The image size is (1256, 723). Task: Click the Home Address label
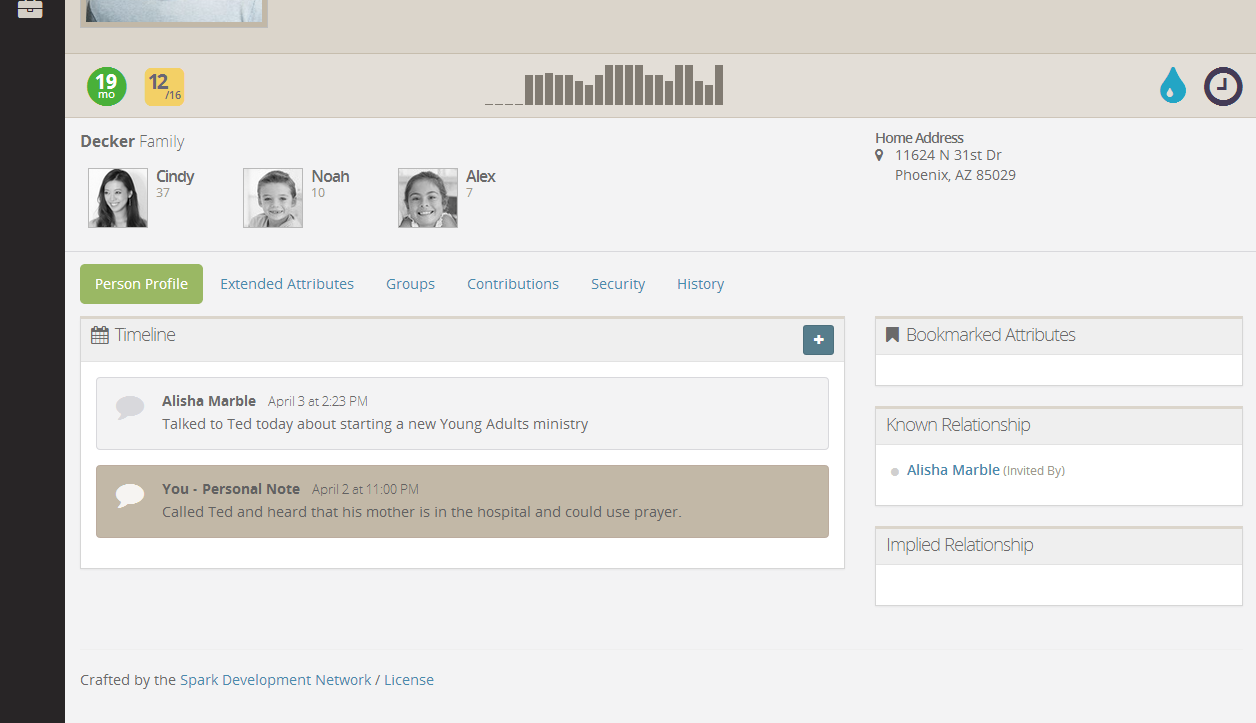pos(919,138)
